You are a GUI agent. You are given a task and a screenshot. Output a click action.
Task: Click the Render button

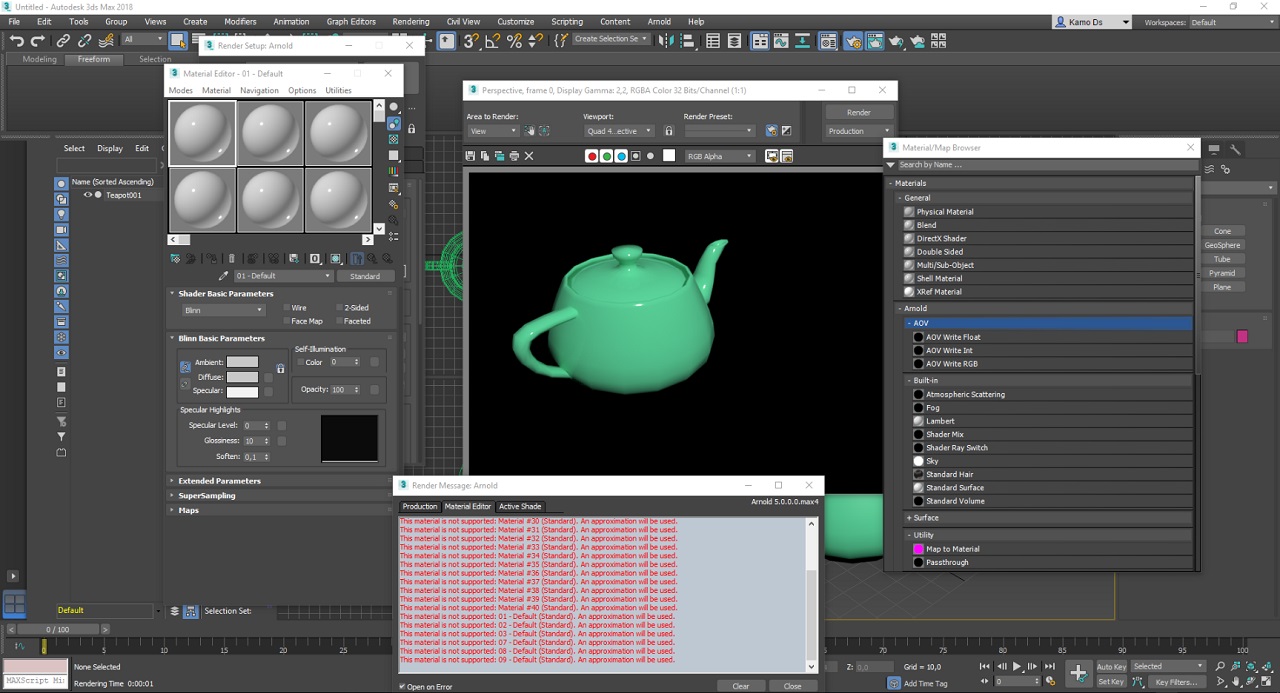tap(858, 112)
